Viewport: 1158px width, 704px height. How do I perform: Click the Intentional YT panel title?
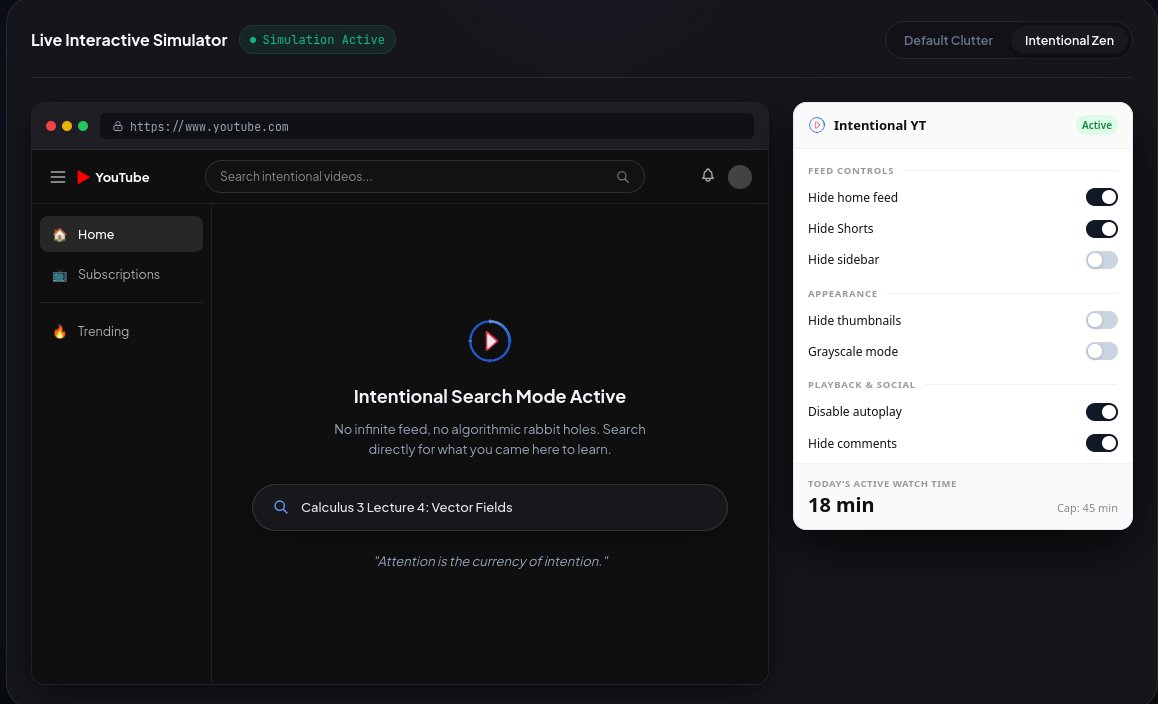pos(880,126)
